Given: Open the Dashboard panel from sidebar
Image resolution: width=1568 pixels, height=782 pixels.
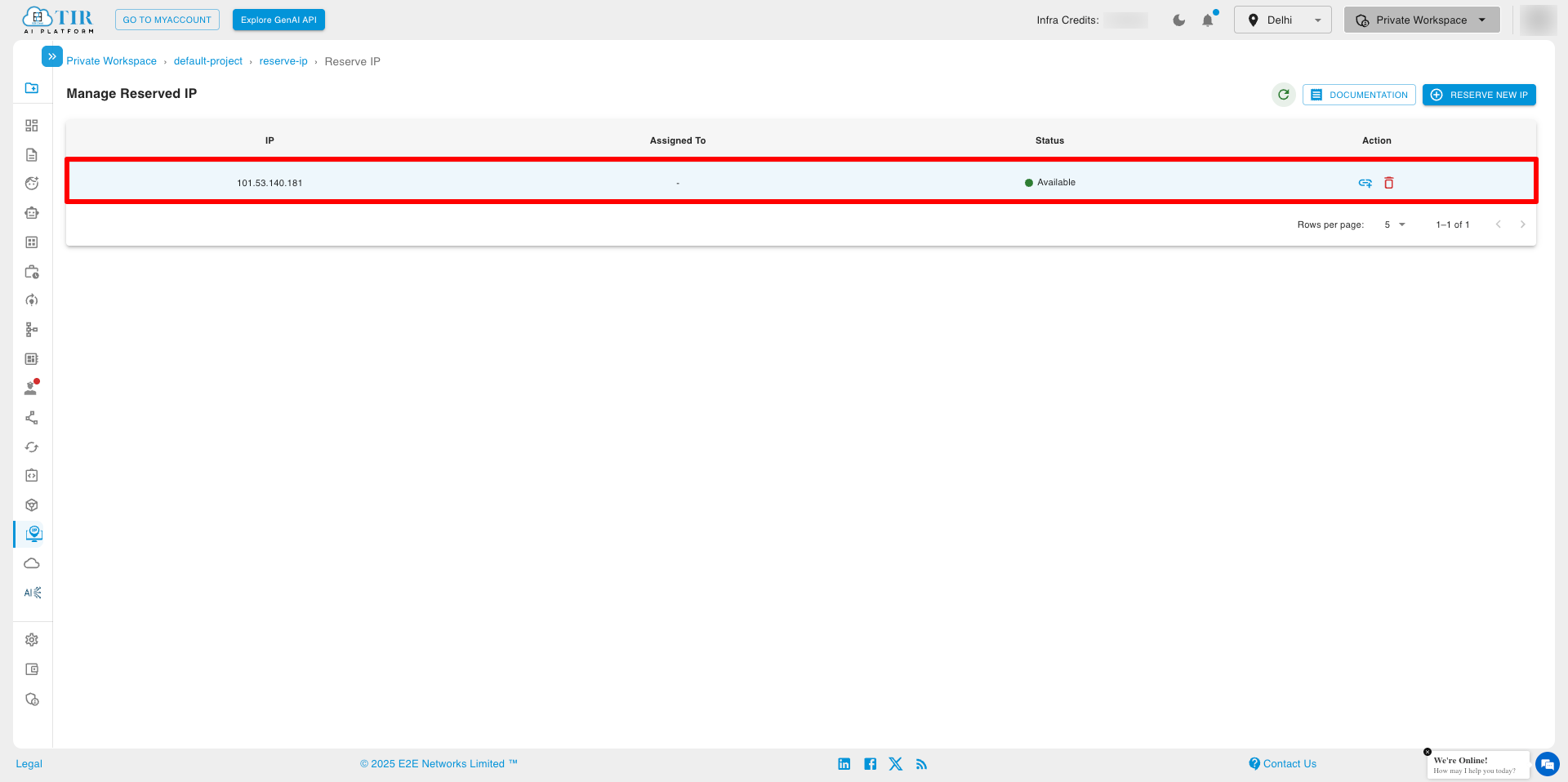Looking at the screenshot, I should point(32,125).
